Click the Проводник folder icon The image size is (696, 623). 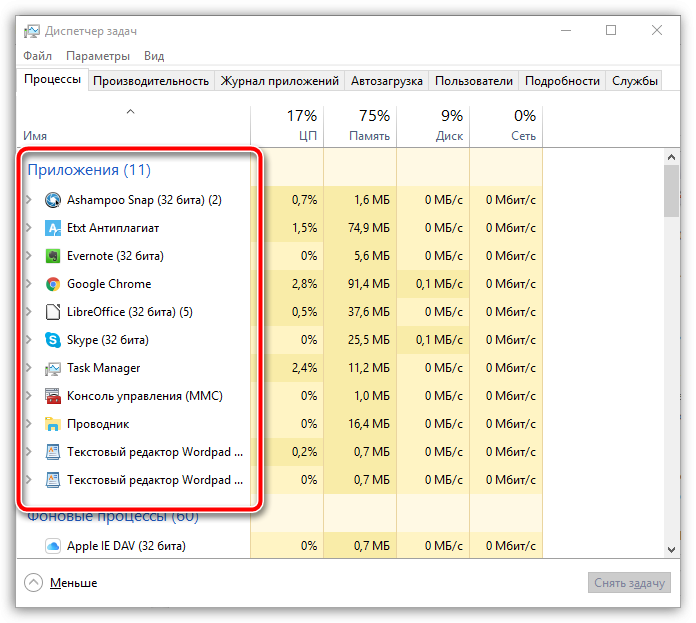(53, 424)
